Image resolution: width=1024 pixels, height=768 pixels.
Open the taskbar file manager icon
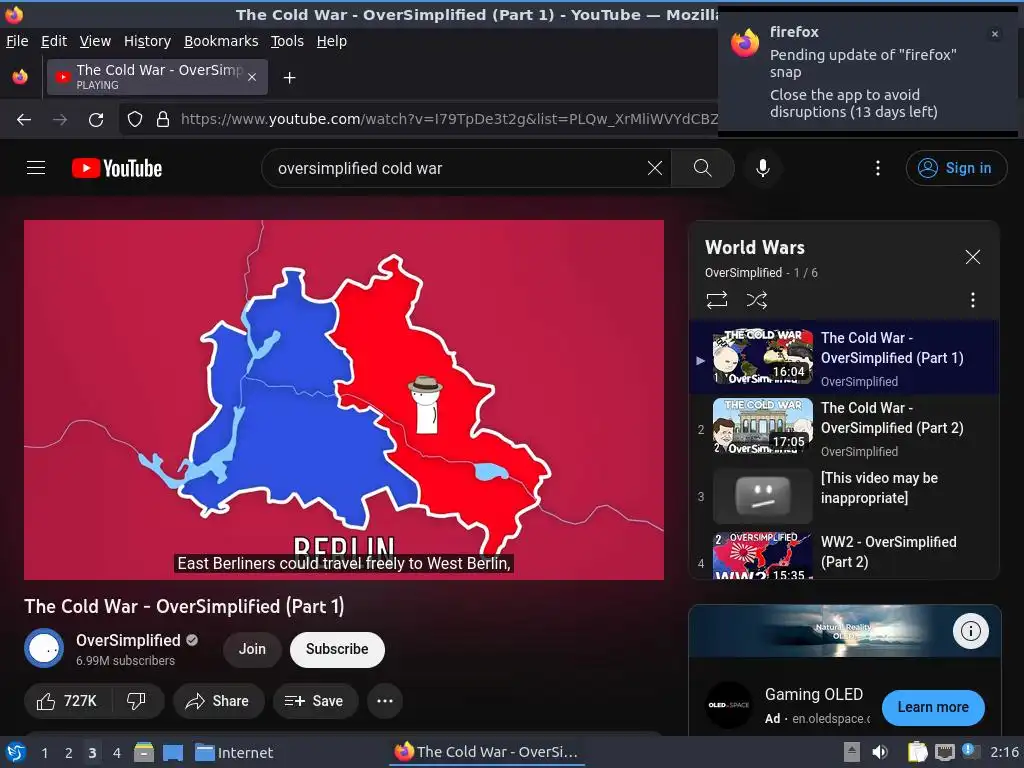[x=144, y=752]
